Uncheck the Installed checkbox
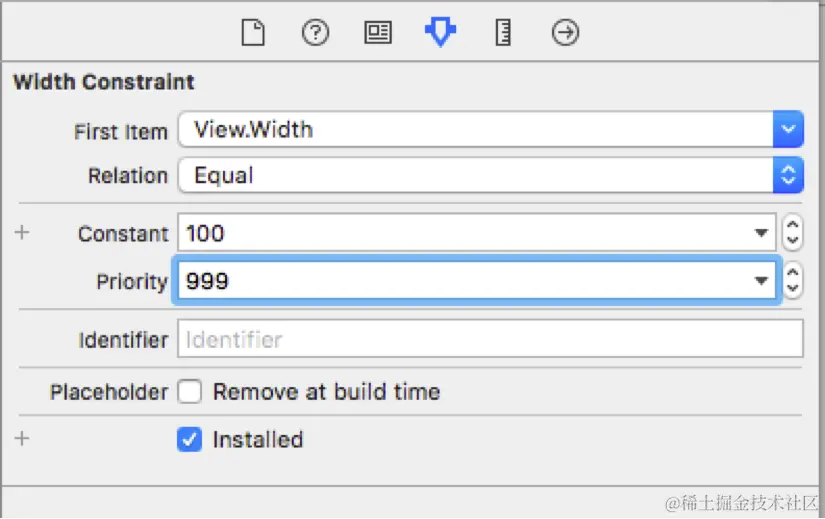825x519 pixels. coord(190,439)
